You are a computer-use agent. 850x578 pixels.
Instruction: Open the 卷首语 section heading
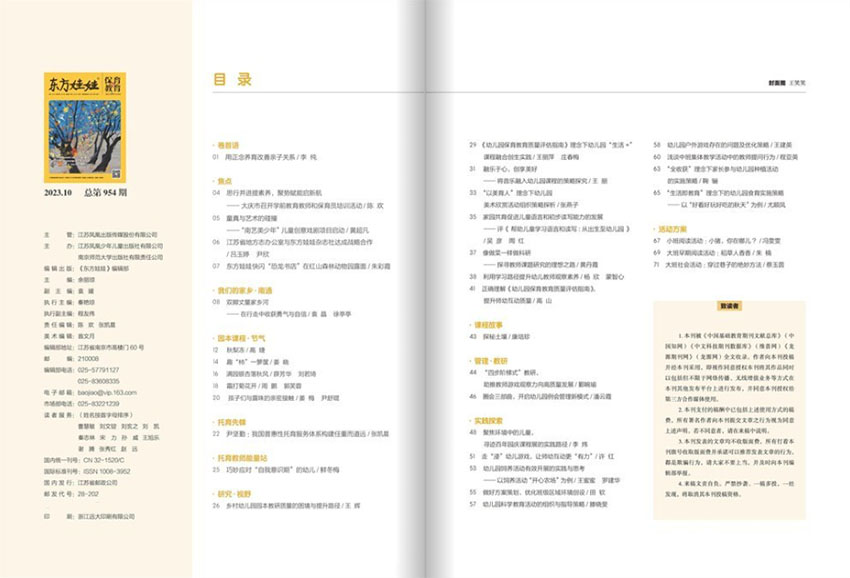click(229, 145)
